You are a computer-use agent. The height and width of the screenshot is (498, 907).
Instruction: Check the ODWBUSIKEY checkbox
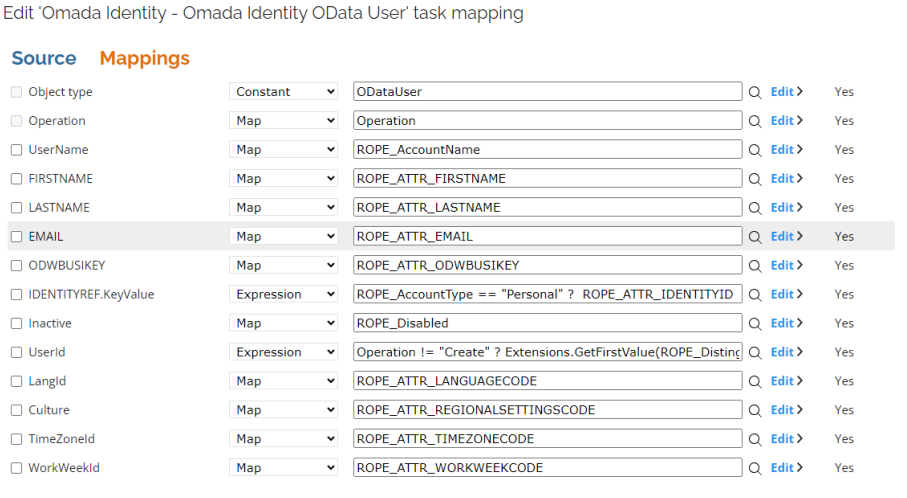click(17, 265)
